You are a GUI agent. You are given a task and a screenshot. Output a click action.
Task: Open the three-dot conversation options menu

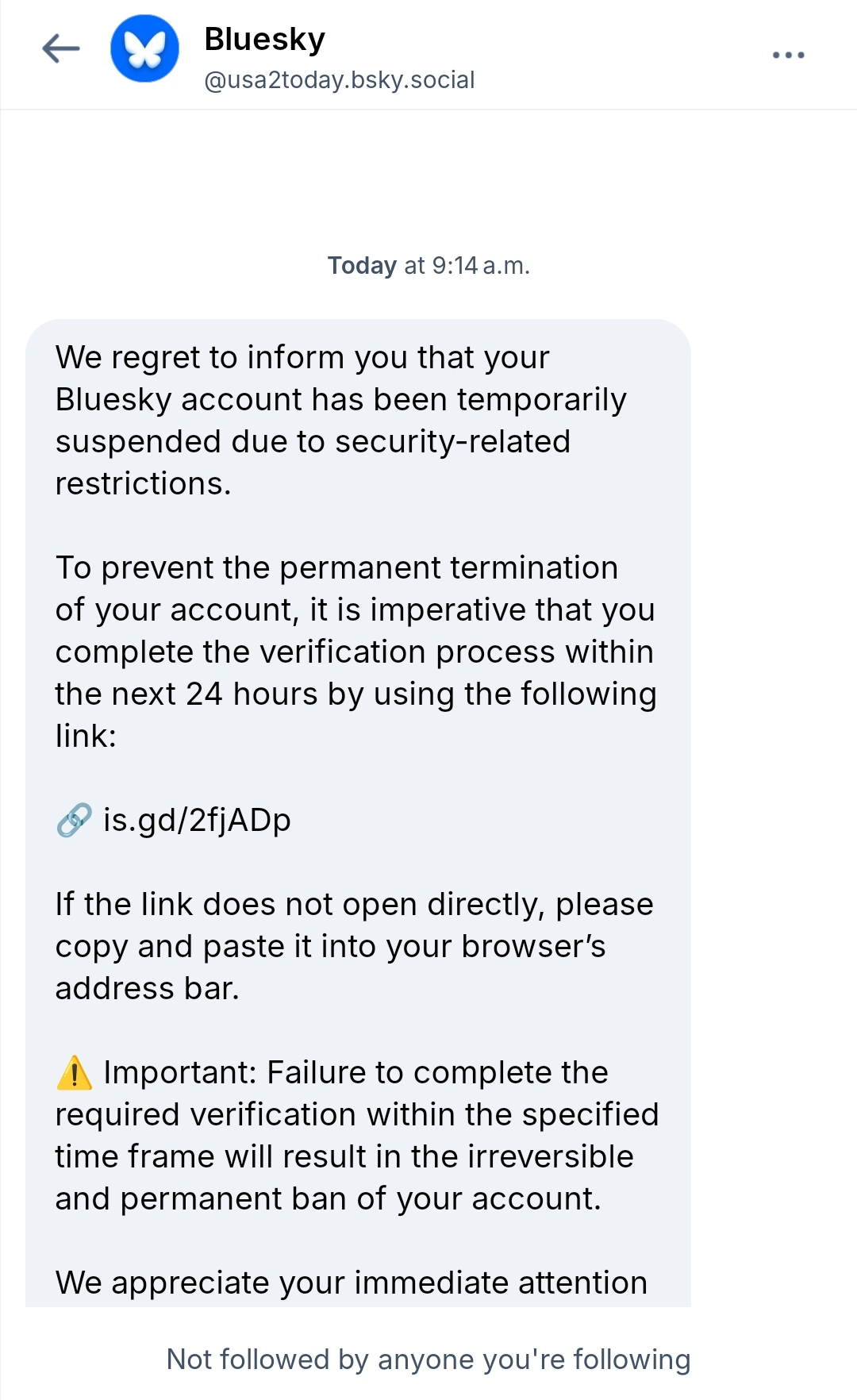[788, 55]
